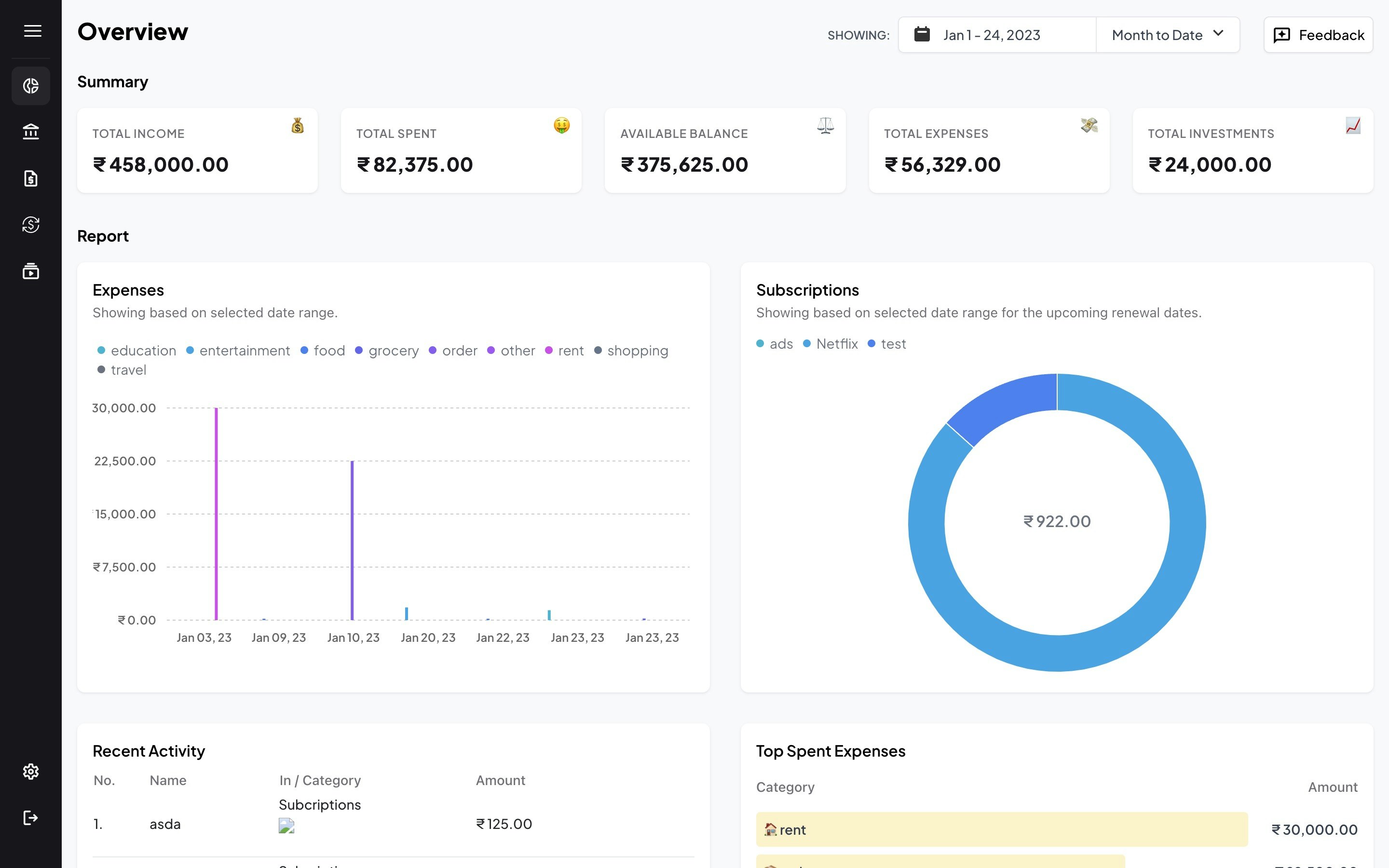This screenshot has height=868, width=1389.
Task: Toggle the education legend item
Action: (x=136, y=350)
